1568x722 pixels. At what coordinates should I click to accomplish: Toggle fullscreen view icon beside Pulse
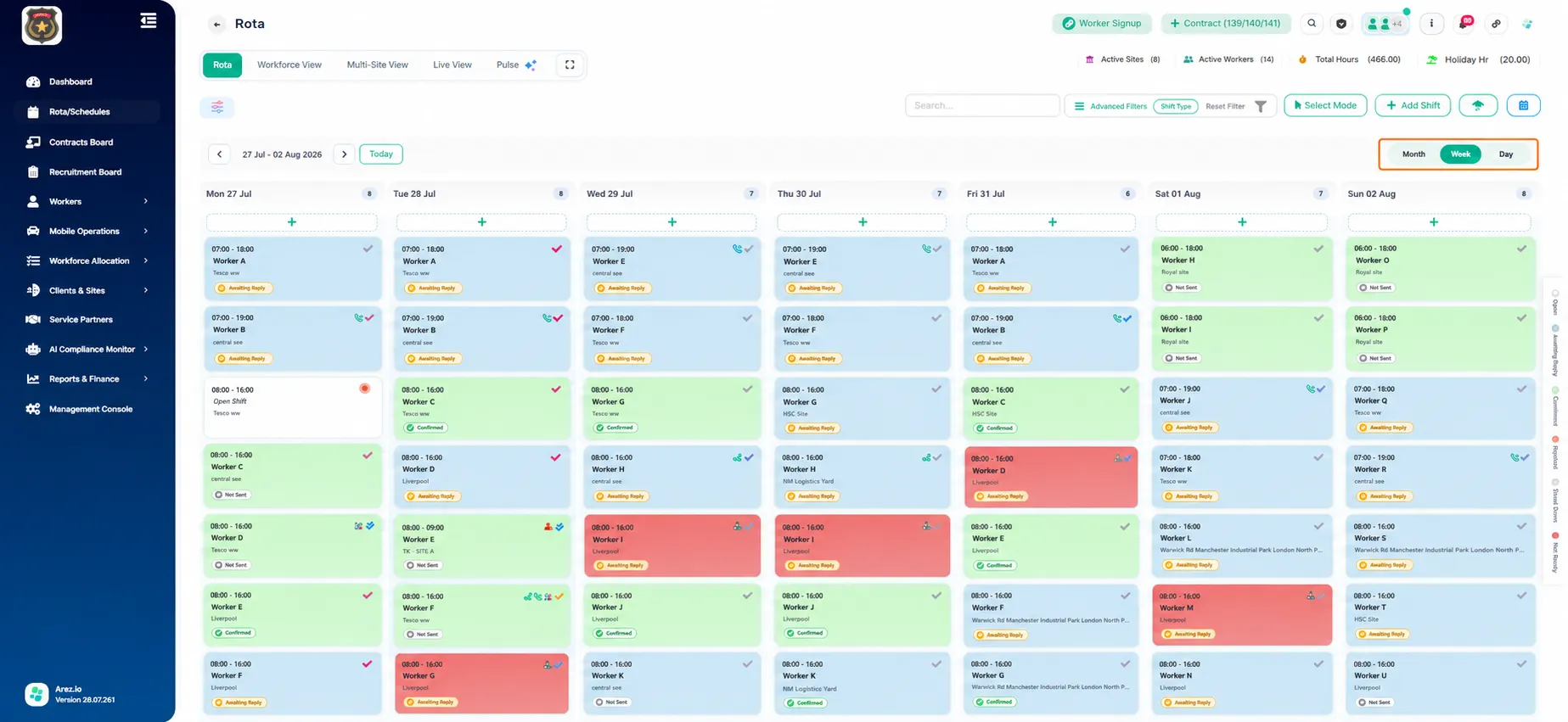(x=570, y=64)
